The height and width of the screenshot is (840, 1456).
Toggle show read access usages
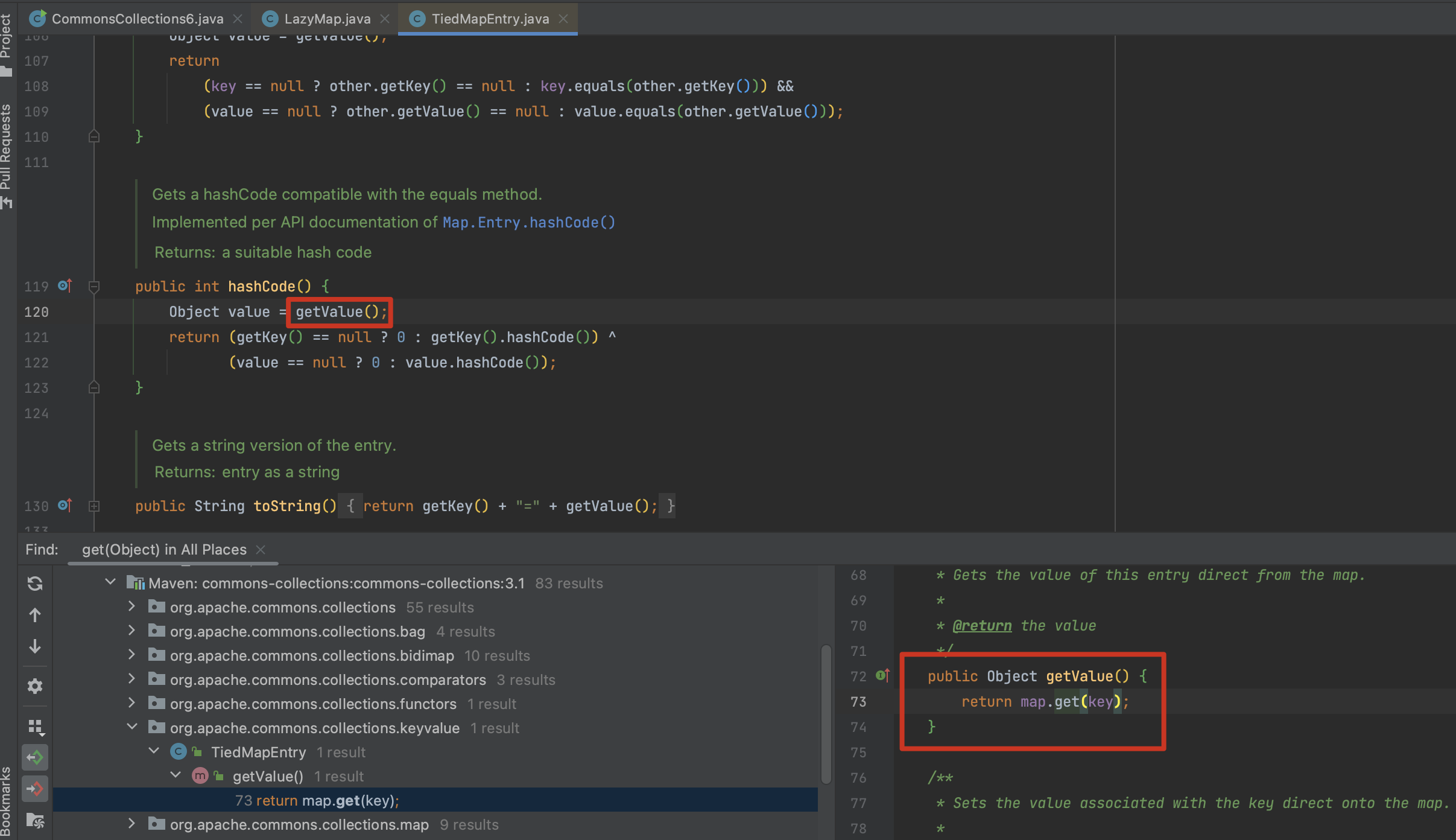(x=35, y=757)
